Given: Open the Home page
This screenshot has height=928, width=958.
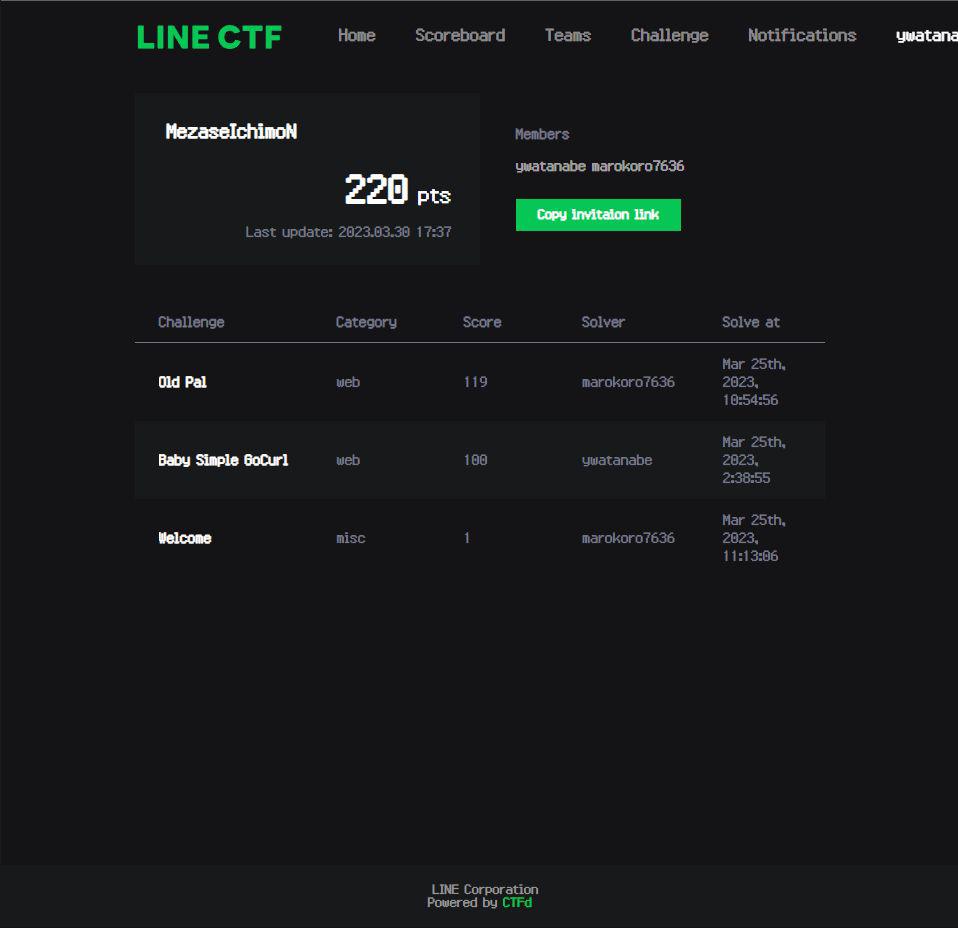Looking at the screenshot, I should pos(356,35).
